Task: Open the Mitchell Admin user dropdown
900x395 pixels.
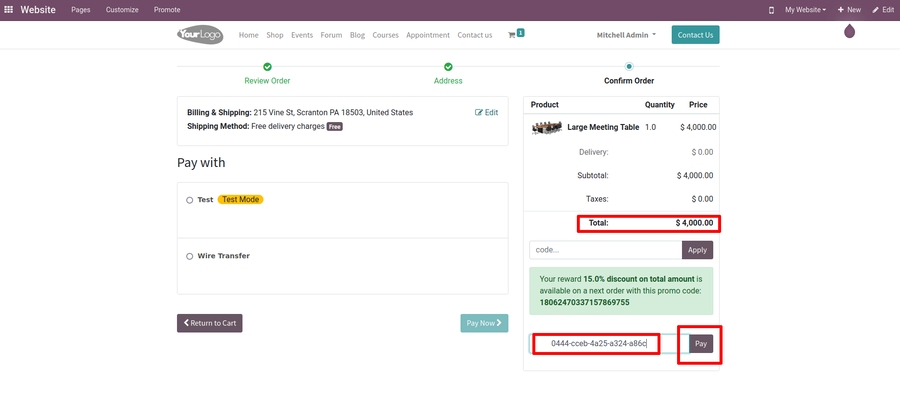Action: coord(626,35)
